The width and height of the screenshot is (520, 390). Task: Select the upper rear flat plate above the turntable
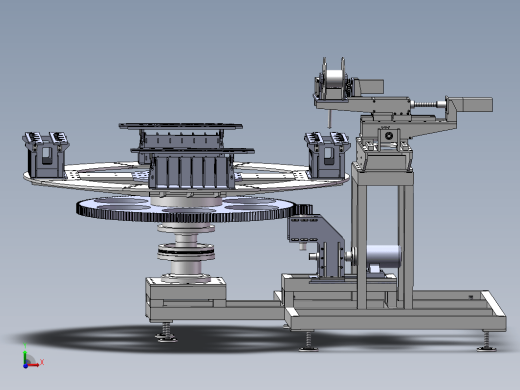tap(181, 126)
